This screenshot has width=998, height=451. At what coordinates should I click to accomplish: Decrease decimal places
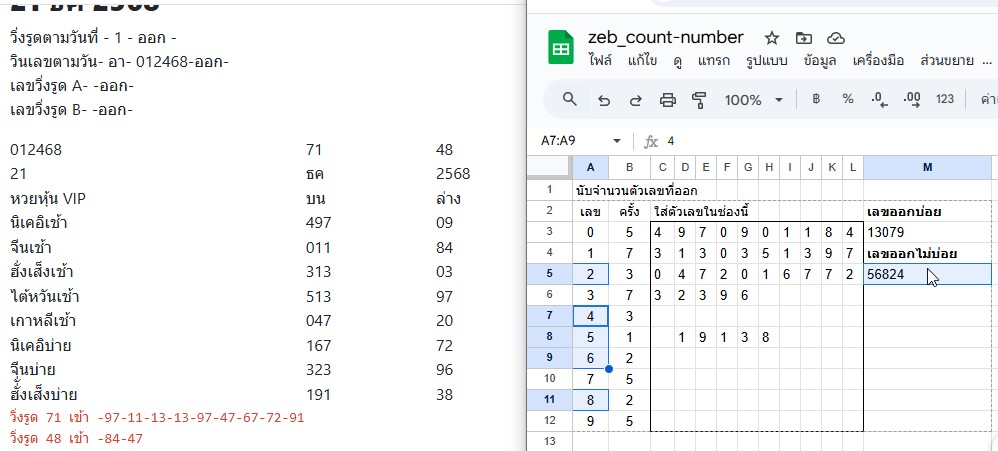[x=879, y=99]
